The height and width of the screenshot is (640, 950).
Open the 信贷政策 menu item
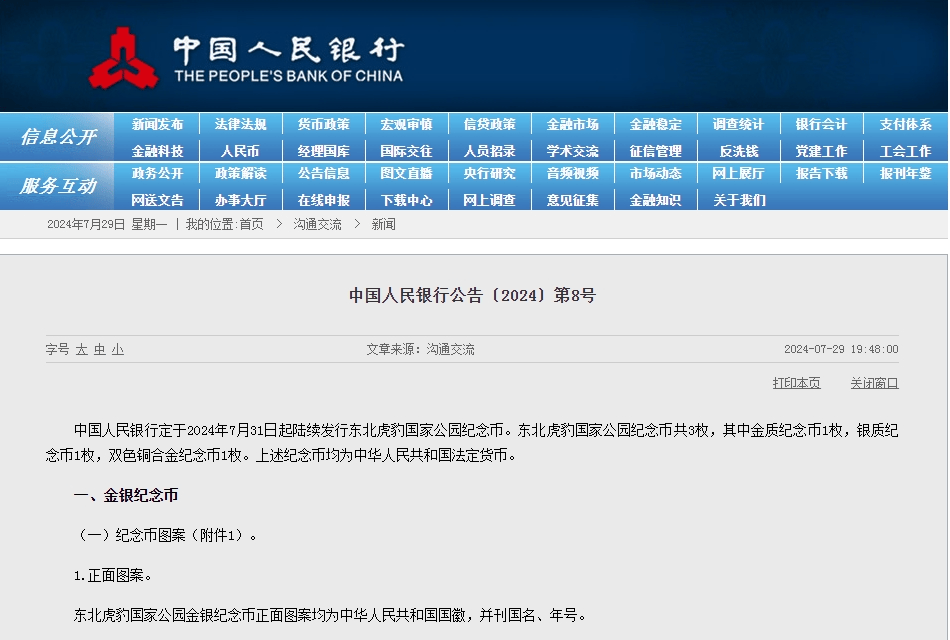click(490, 124)
